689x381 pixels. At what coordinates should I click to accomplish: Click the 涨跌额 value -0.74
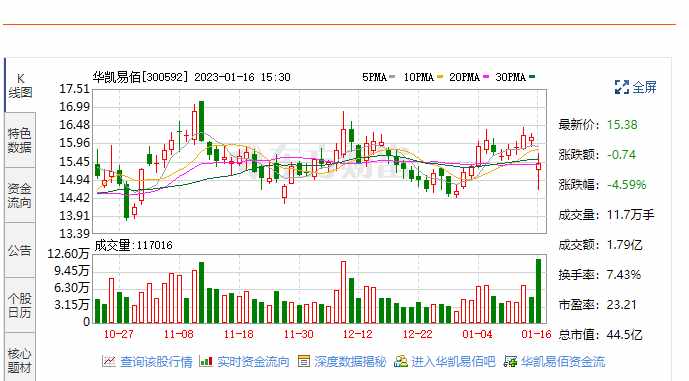[621, 155]
